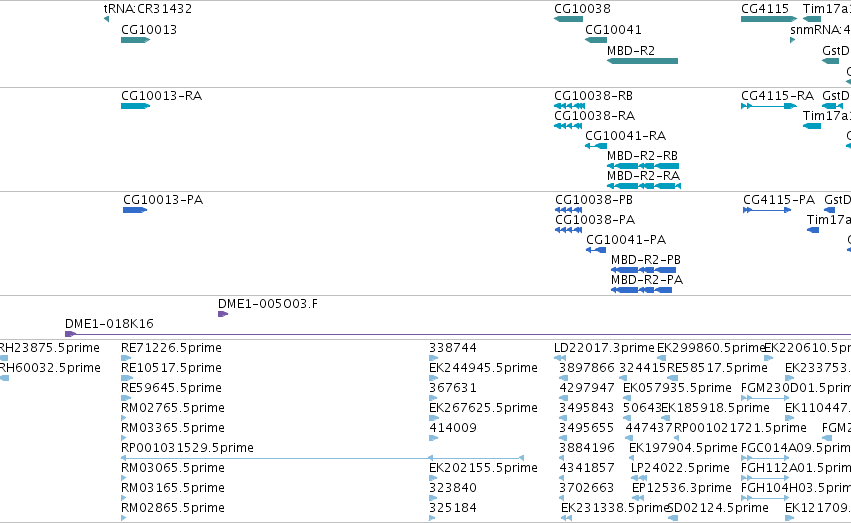Select the 338744 EST feature

433,358
